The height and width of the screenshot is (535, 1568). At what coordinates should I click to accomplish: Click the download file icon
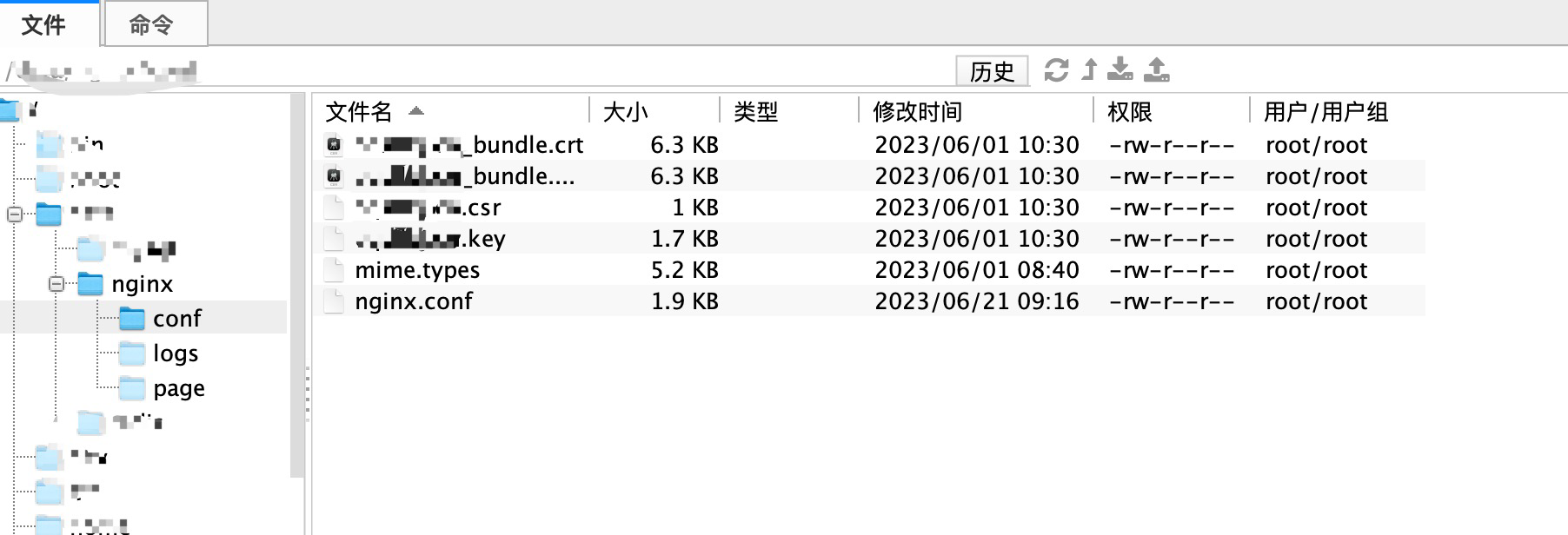(x=1121, y=69)
